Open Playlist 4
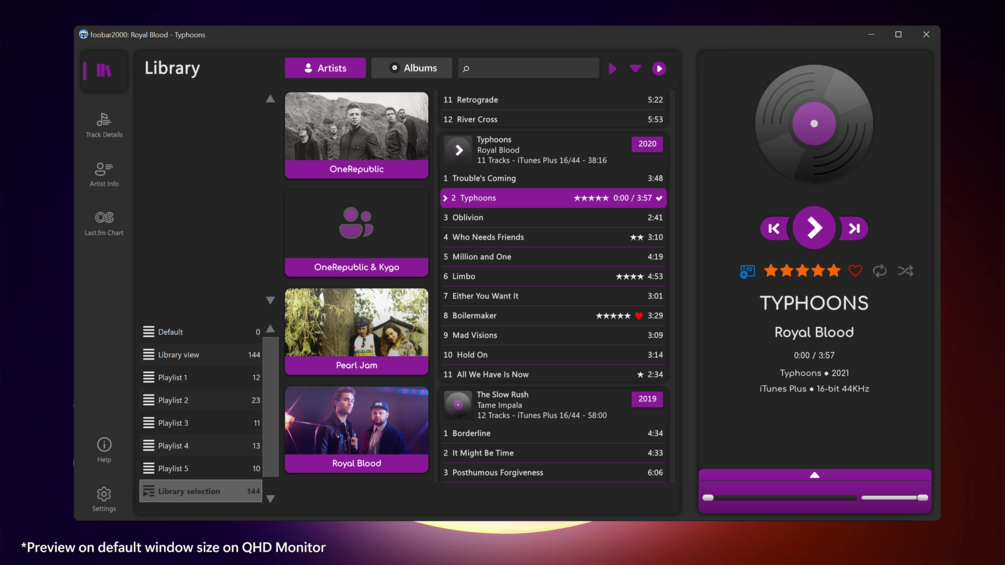 click(201, 445)
